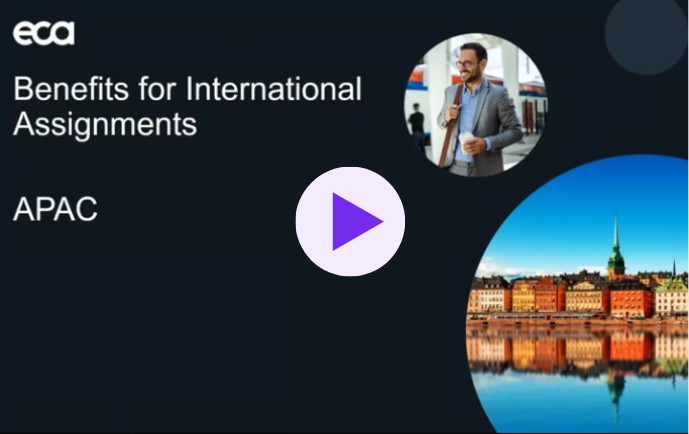Click the coffee cup the man is holding
The width and height of the screenshot is (689, 434).
coord(467,143)
